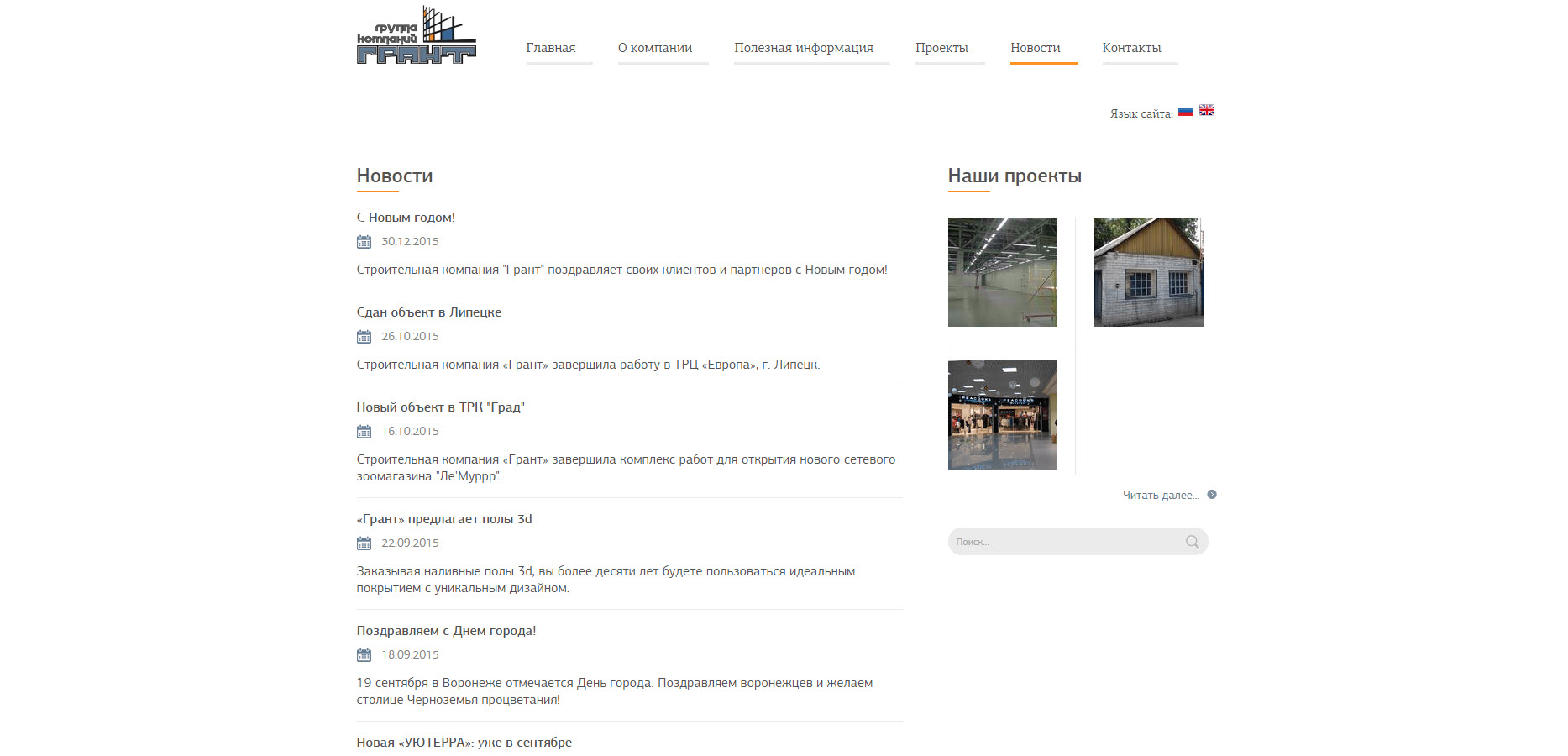
Task: Click the arrow icon next to Читать далее
Action: (1212, 495)
